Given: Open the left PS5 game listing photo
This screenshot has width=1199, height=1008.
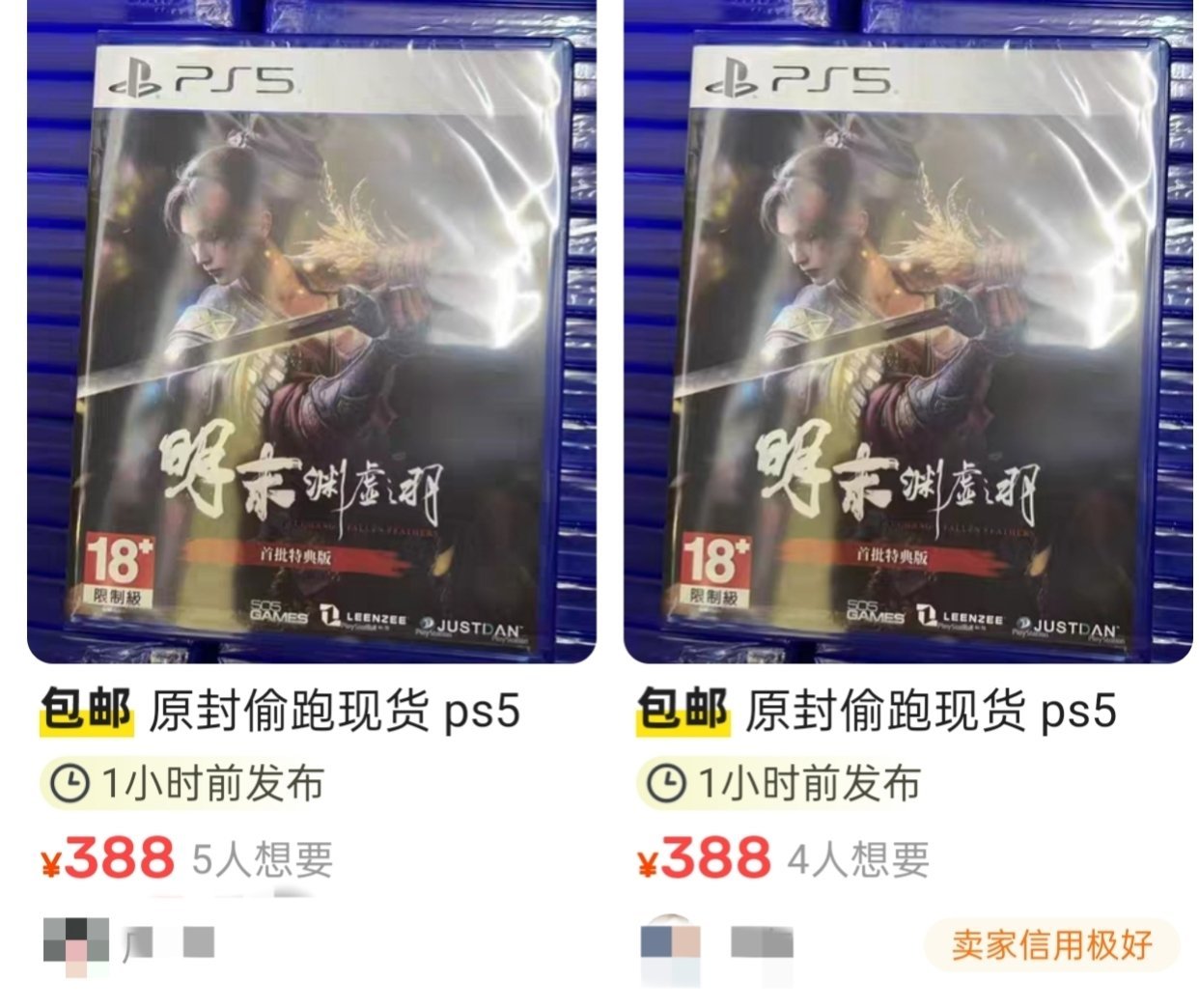Looking at the screenshot, I should click(x=311, y=331).
